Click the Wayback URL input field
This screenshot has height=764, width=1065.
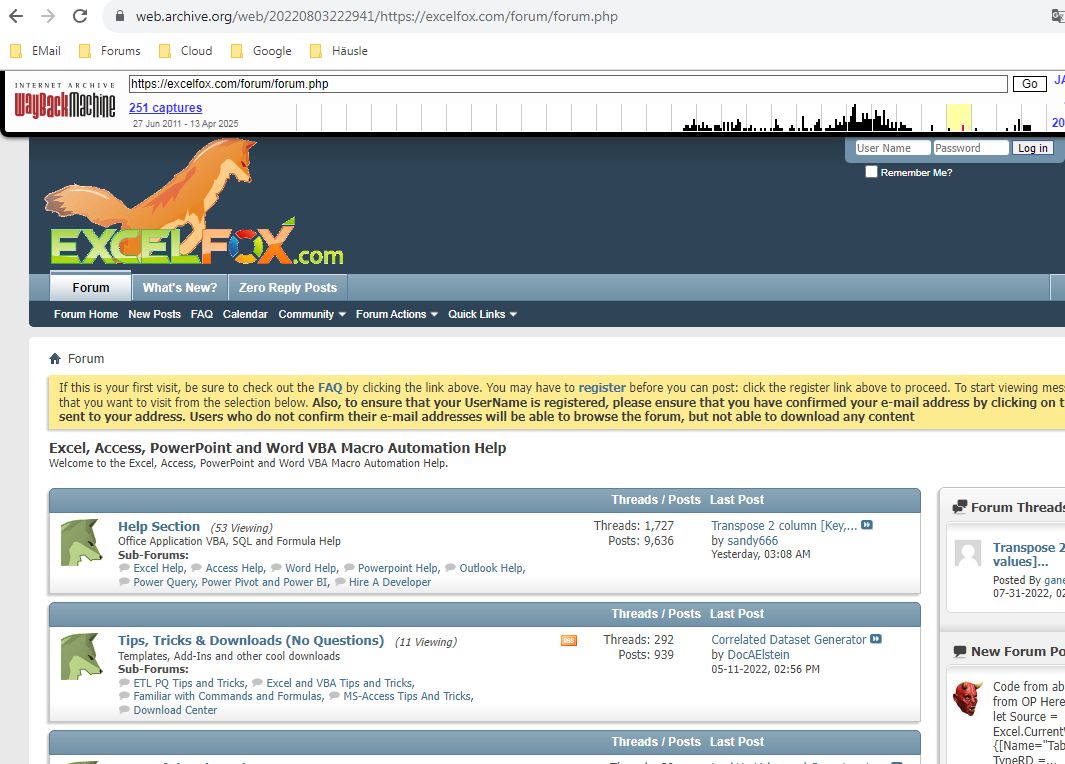568,84
